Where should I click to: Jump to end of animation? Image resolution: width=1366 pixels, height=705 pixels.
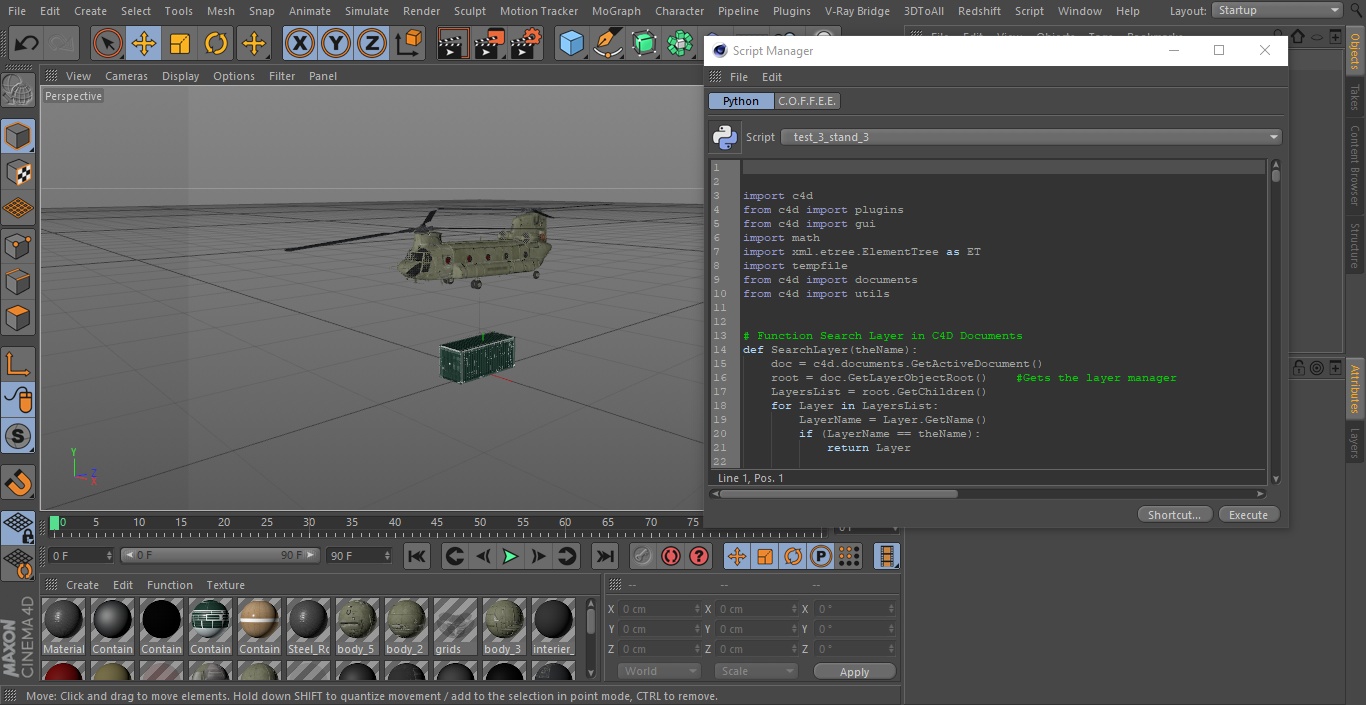[x=605, y=556]
